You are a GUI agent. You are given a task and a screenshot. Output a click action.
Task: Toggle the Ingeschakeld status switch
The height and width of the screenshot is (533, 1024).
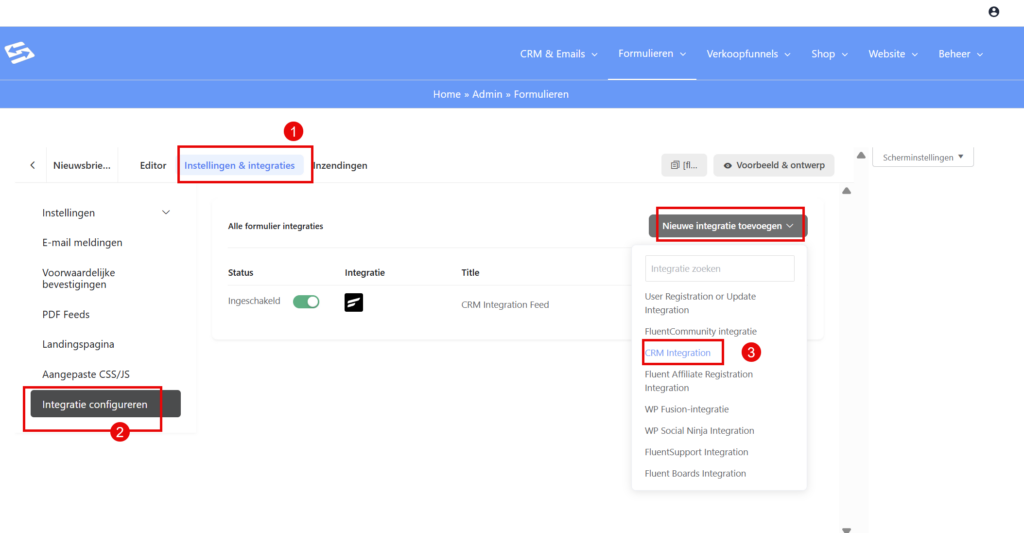click(x=306, y=302)
